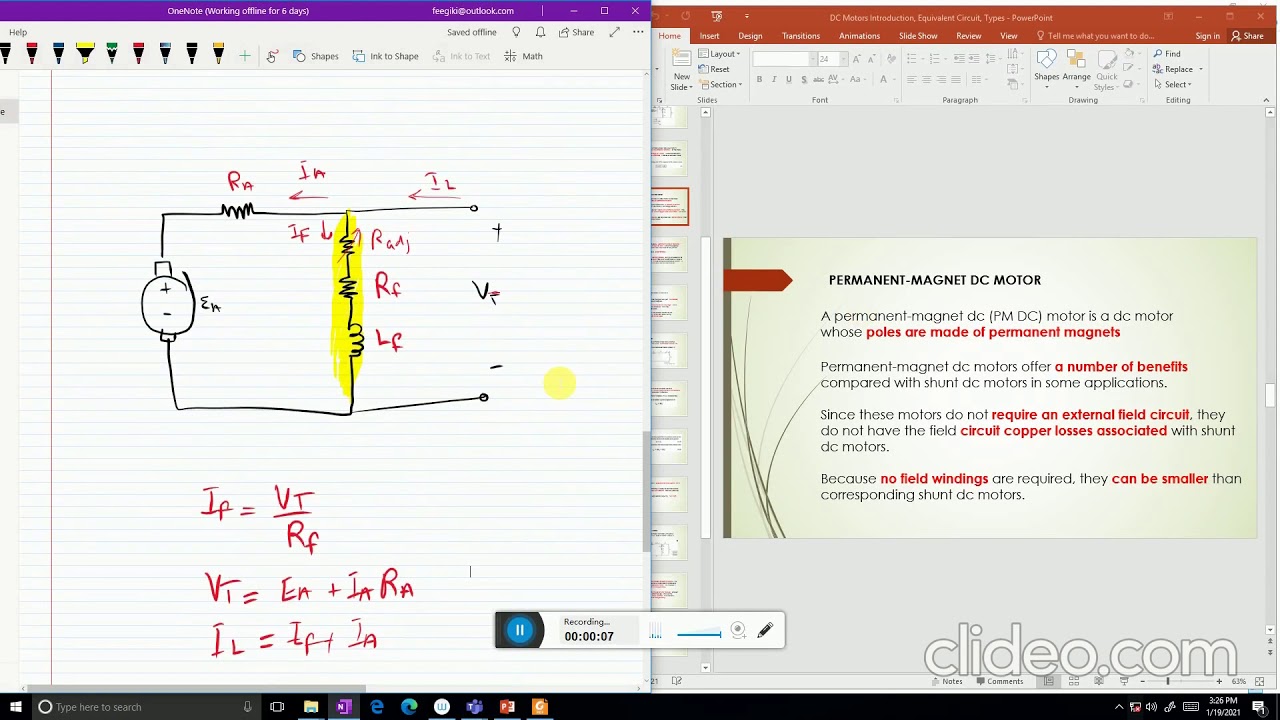
Task: Expand the Layout dropdown
Action: pos(721,54)
